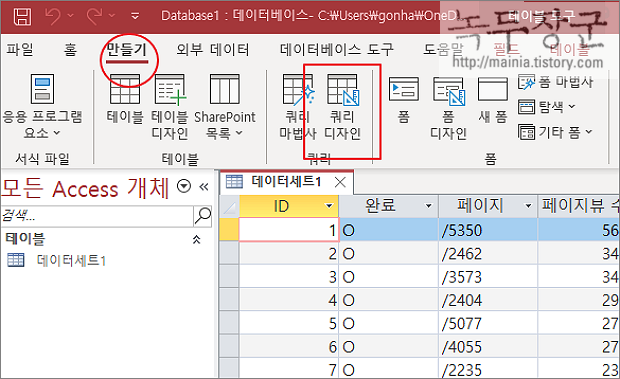Create a new 테이블 from the ribbon

pyautogui.click(x=125, y=99)
